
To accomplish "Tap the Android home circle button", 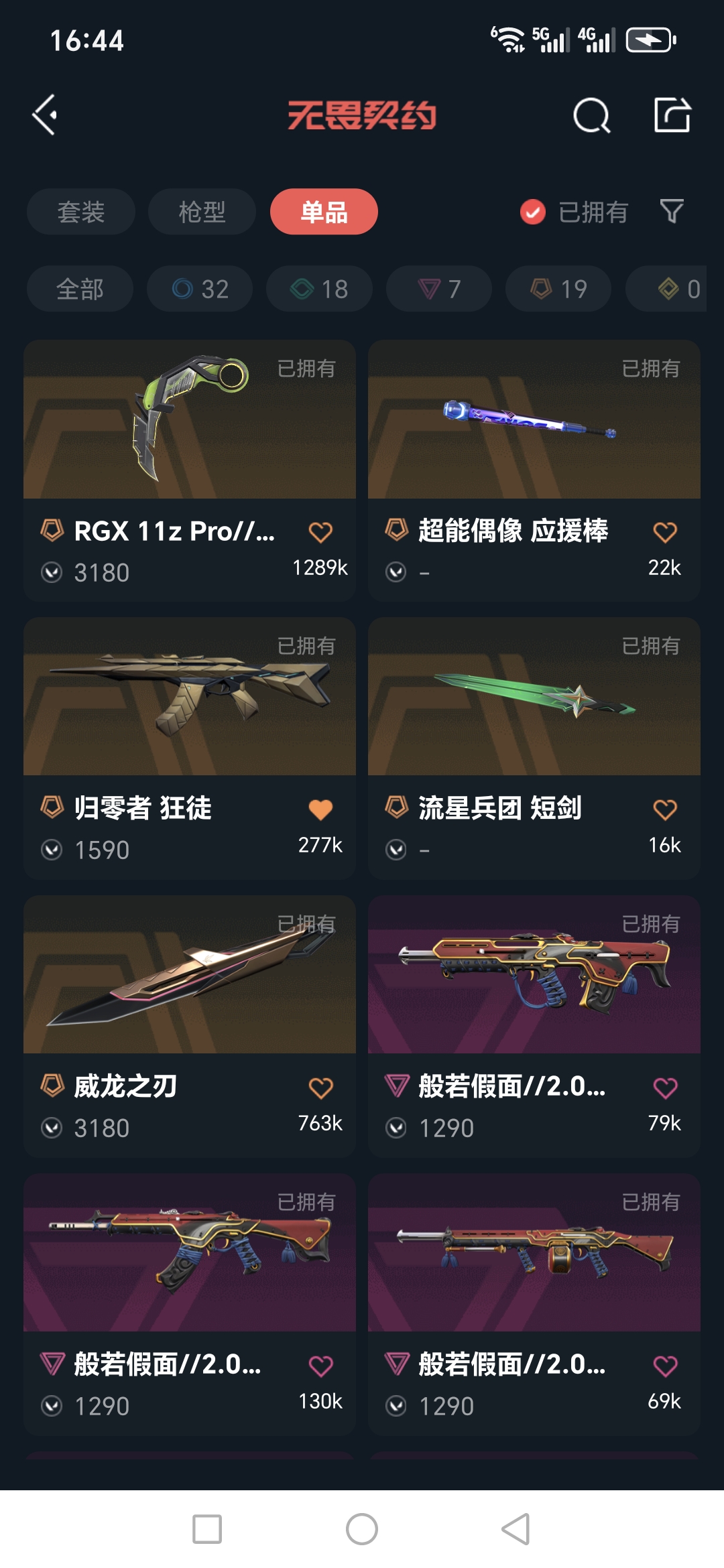I will pyautogui.click(x=362, y=1529).
